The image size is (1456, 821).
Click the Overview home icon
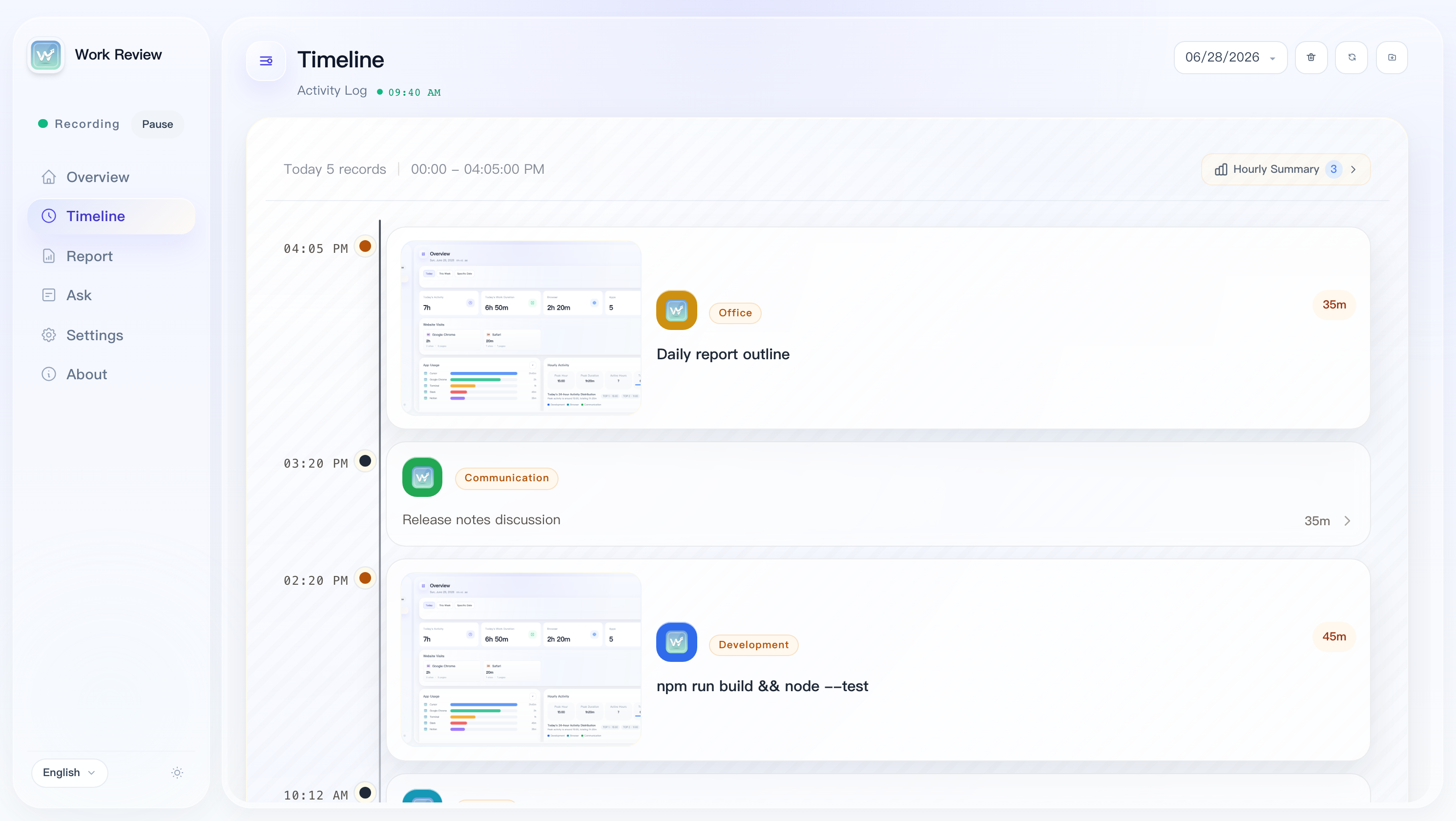click(x=49, y=177)
